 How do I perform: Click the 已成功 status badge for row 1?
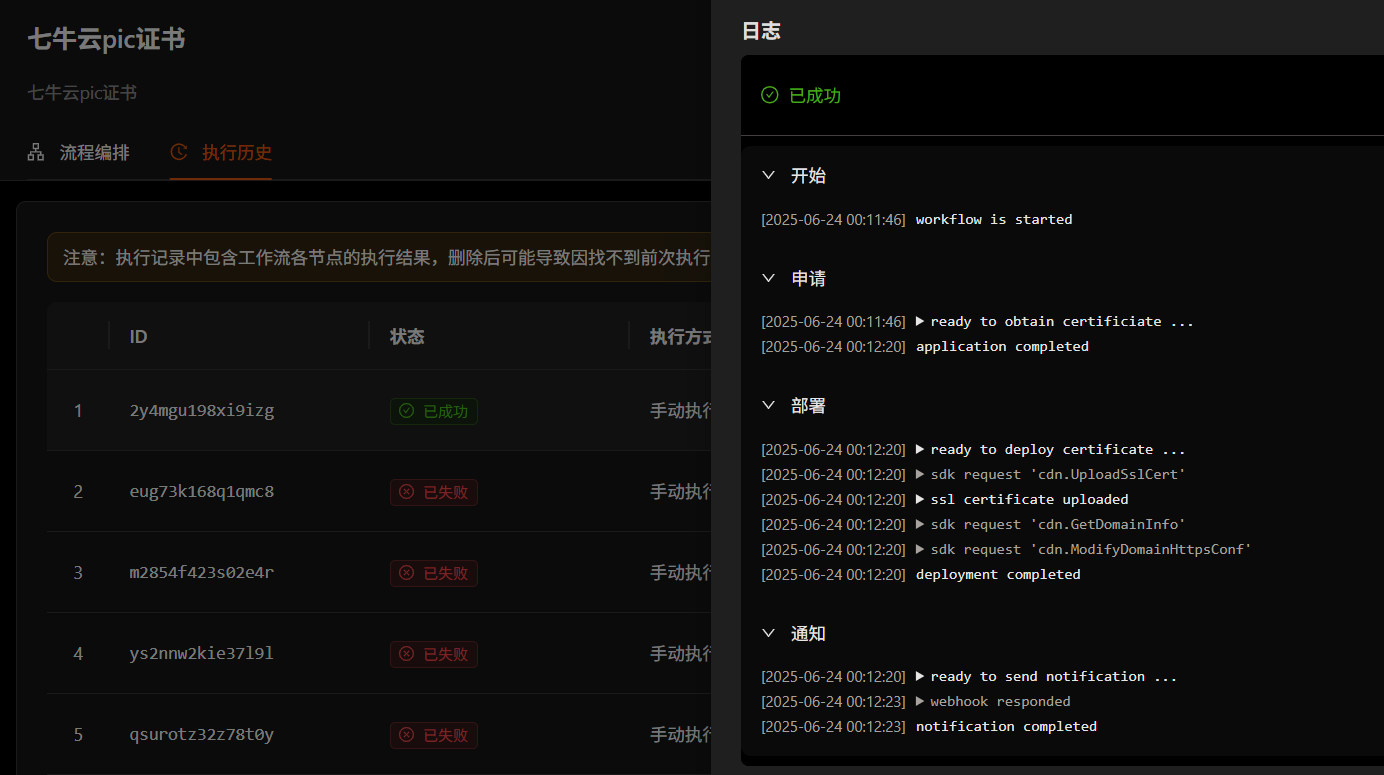434,411
